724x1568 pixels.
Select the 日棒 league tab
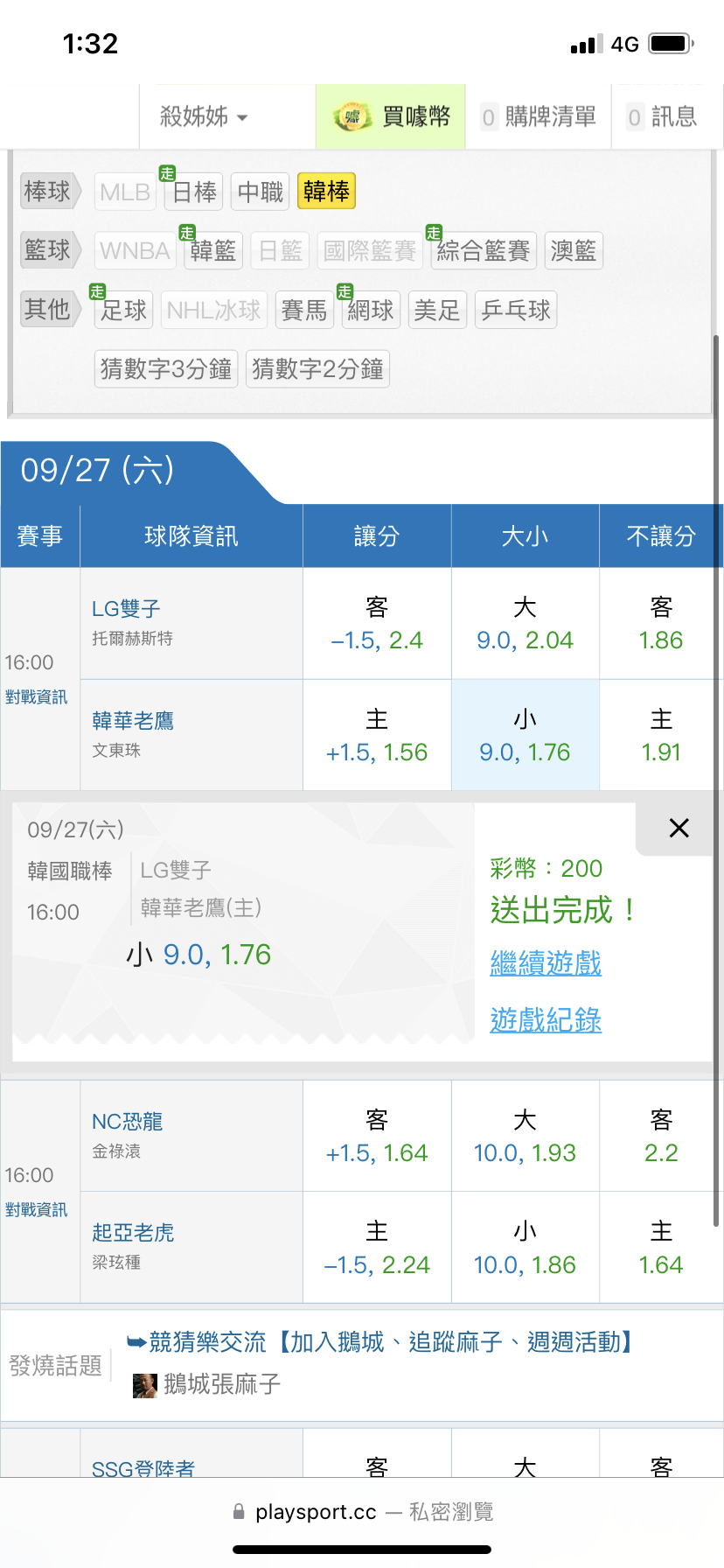coord(194,192)
